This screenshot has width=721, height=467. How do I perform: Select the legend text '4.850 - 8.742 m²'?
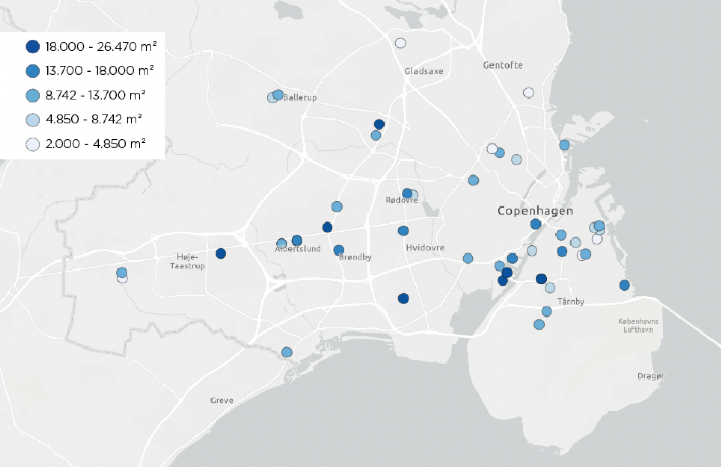point(93,120)
